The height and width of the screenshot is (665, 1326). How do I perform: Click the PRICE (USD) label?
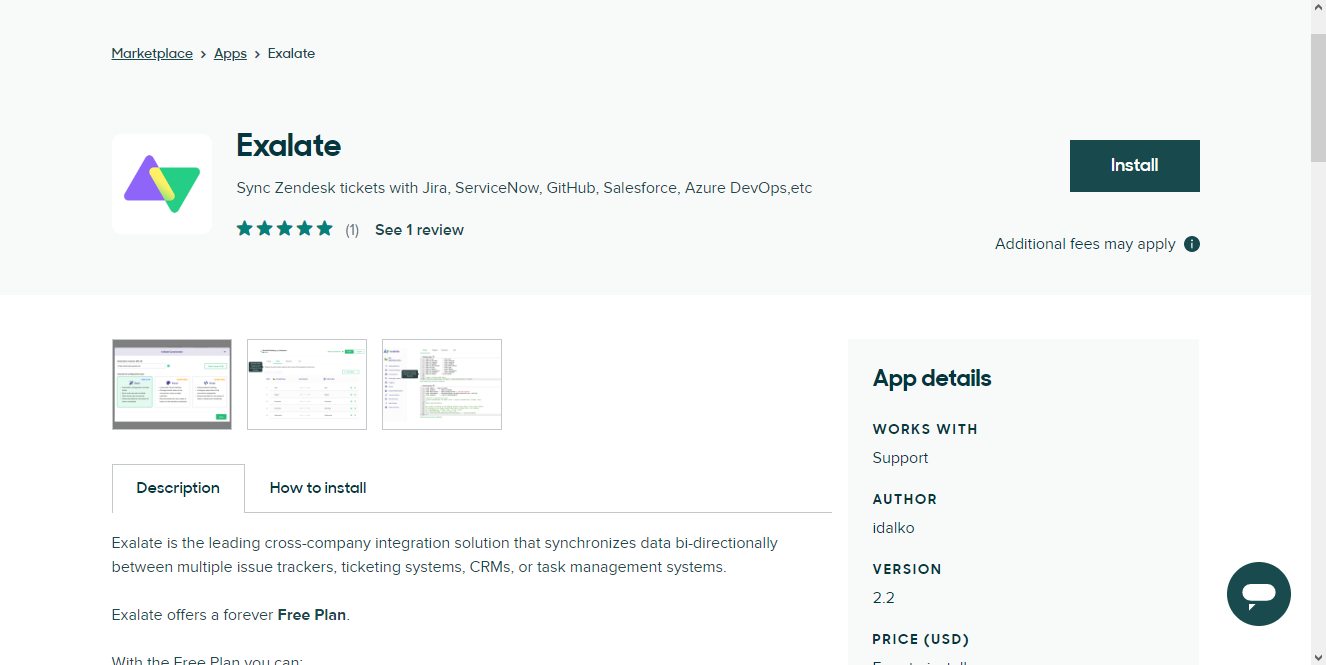coord(921,639)
